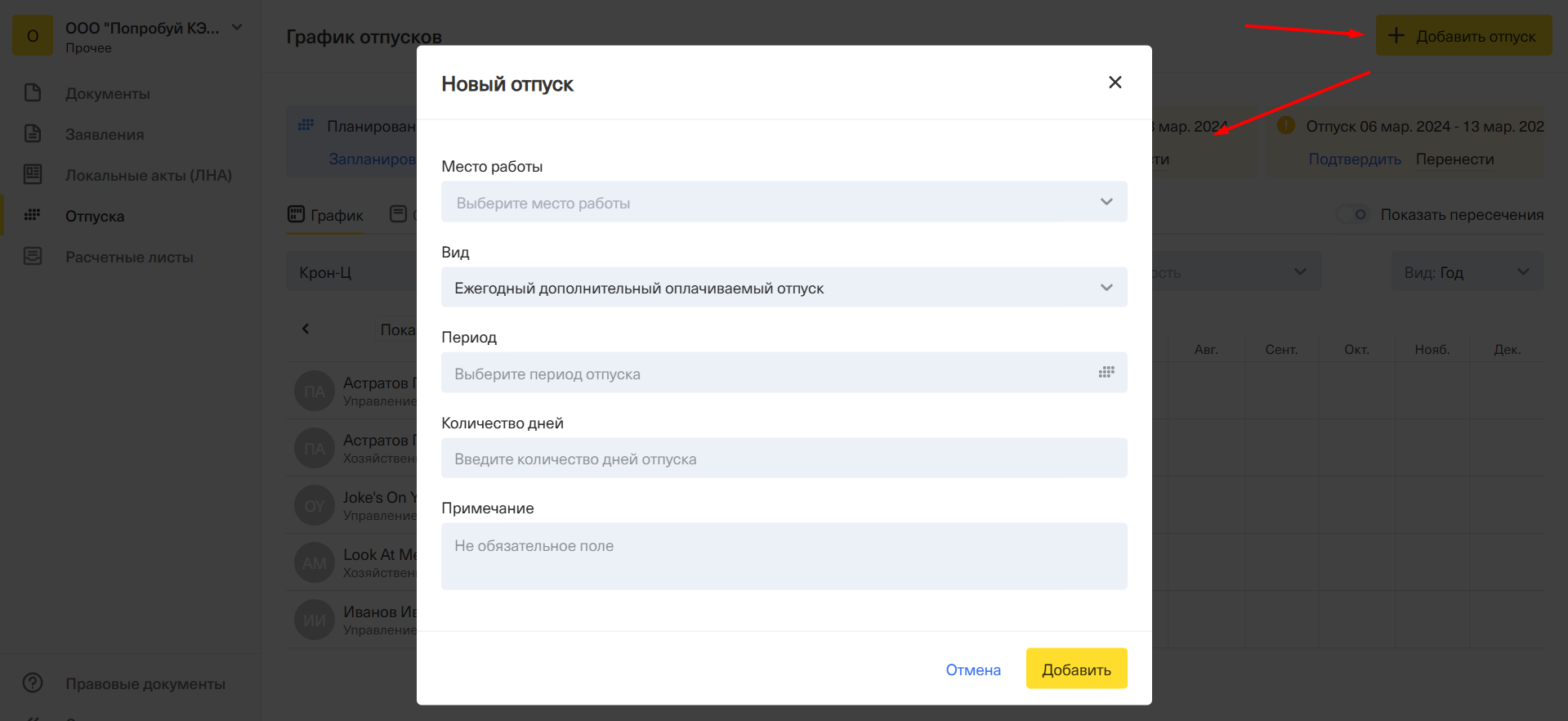Click the Локальные акты (ЛНА) icon
The image size is (1568, 721).
pos(33,174)
